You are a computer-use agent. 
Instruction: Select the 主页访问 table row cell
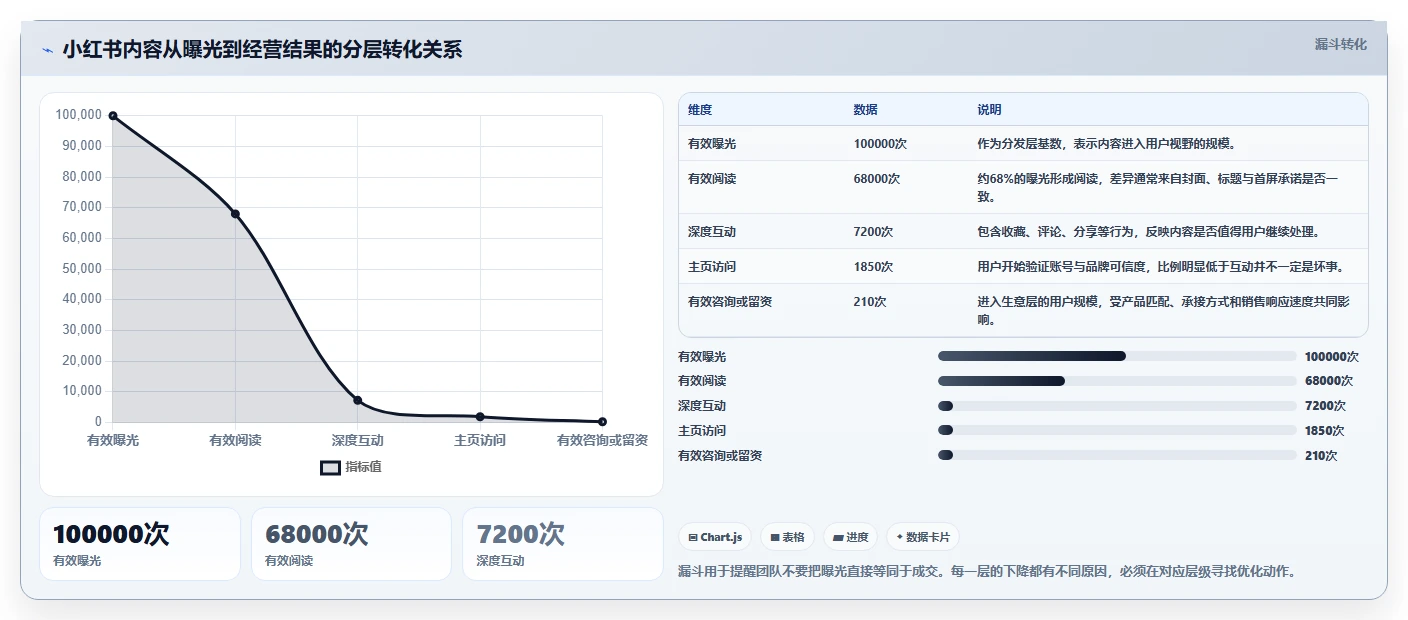click(x=712, y=267)
